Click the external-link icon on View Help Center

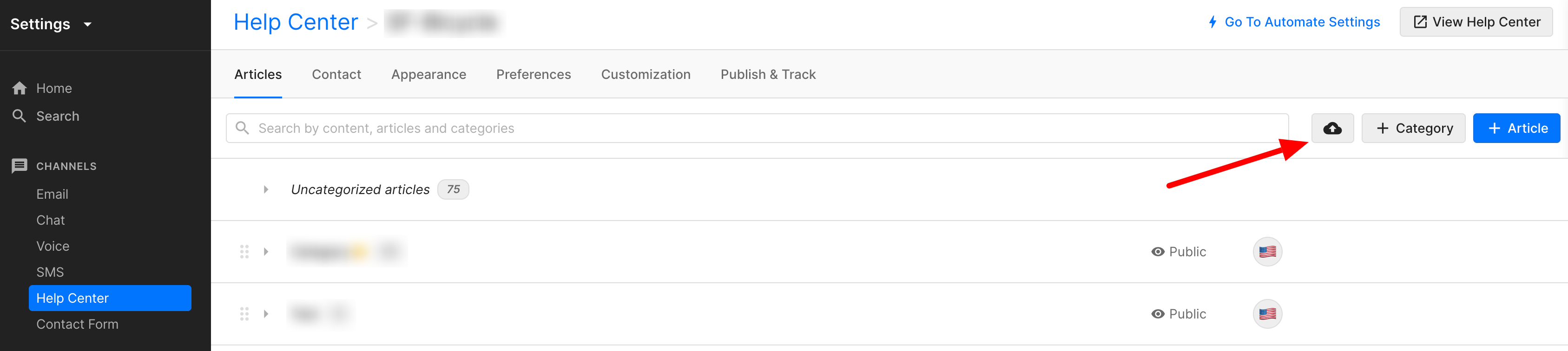pos(1420,21)
